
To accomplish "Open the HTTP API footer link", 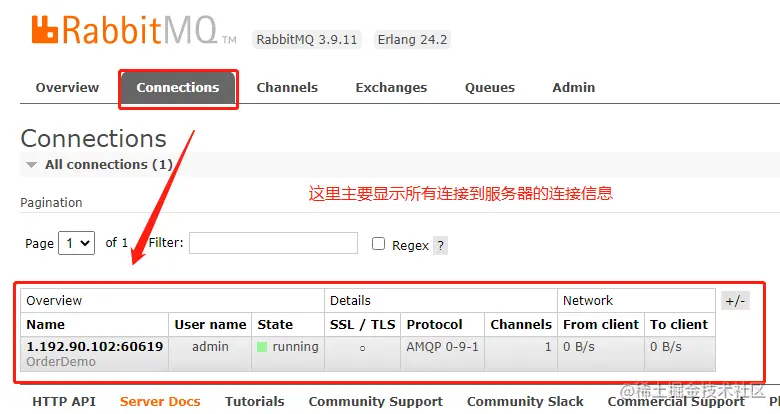I will click(x=64, y=402).
